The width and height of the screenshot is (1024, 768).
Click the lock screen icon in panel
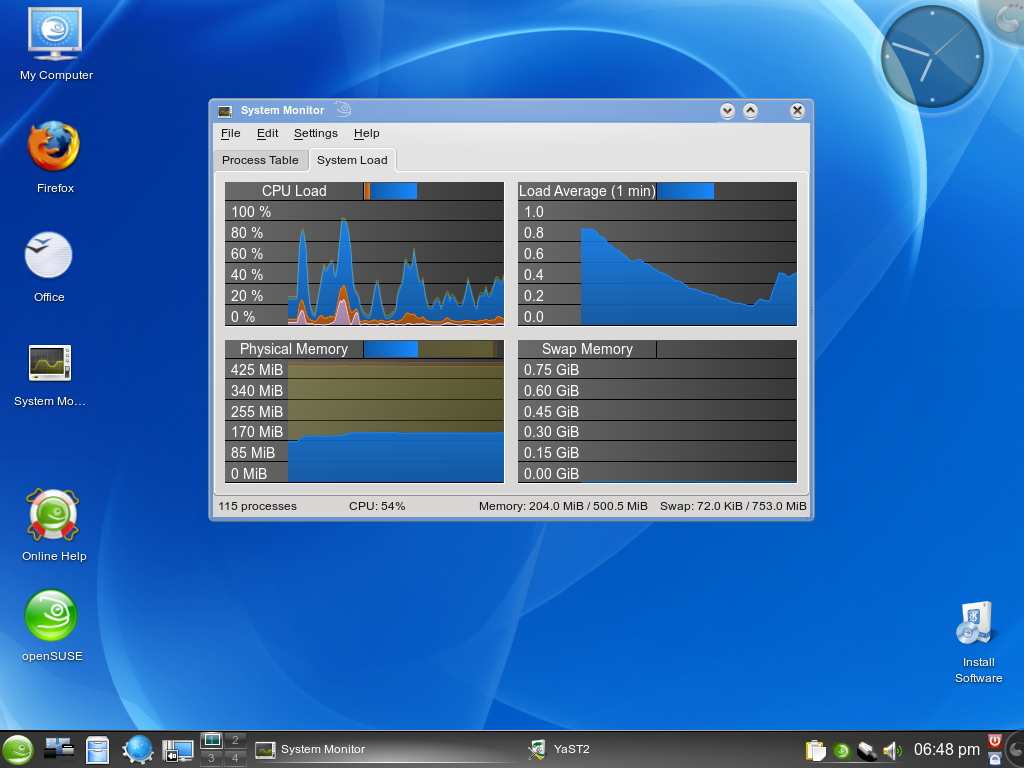coord(995,759)
